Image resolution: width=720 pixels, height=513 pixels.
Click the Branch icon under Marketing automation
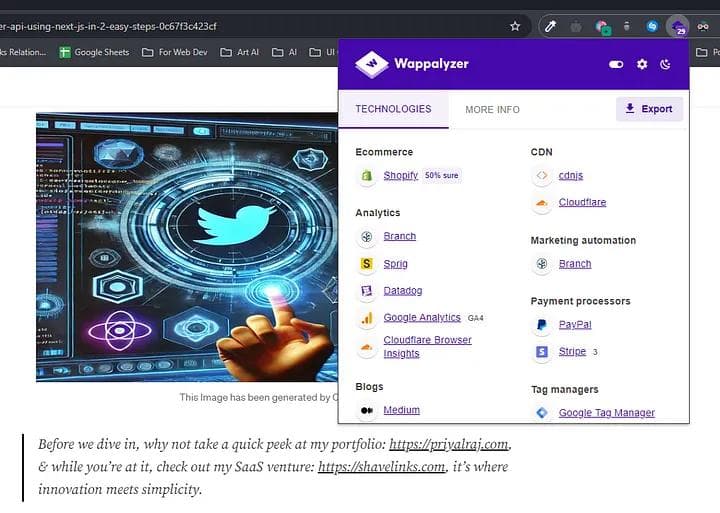tap(542, 264)
